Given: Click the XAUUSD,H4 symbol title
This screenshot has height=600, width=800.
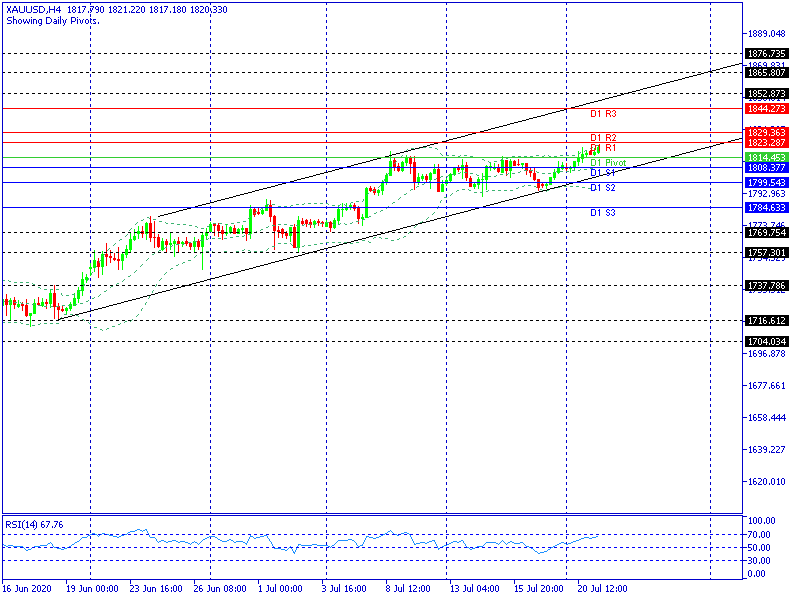Looking at the screenshot, I should pos(32,9).
